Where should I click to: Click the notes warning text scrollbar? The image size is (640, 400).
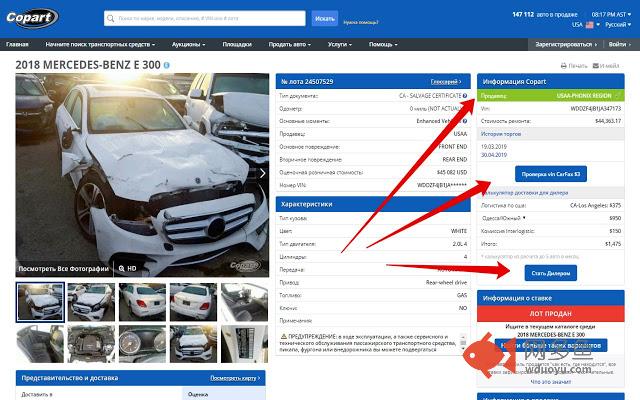coord(463,343)
